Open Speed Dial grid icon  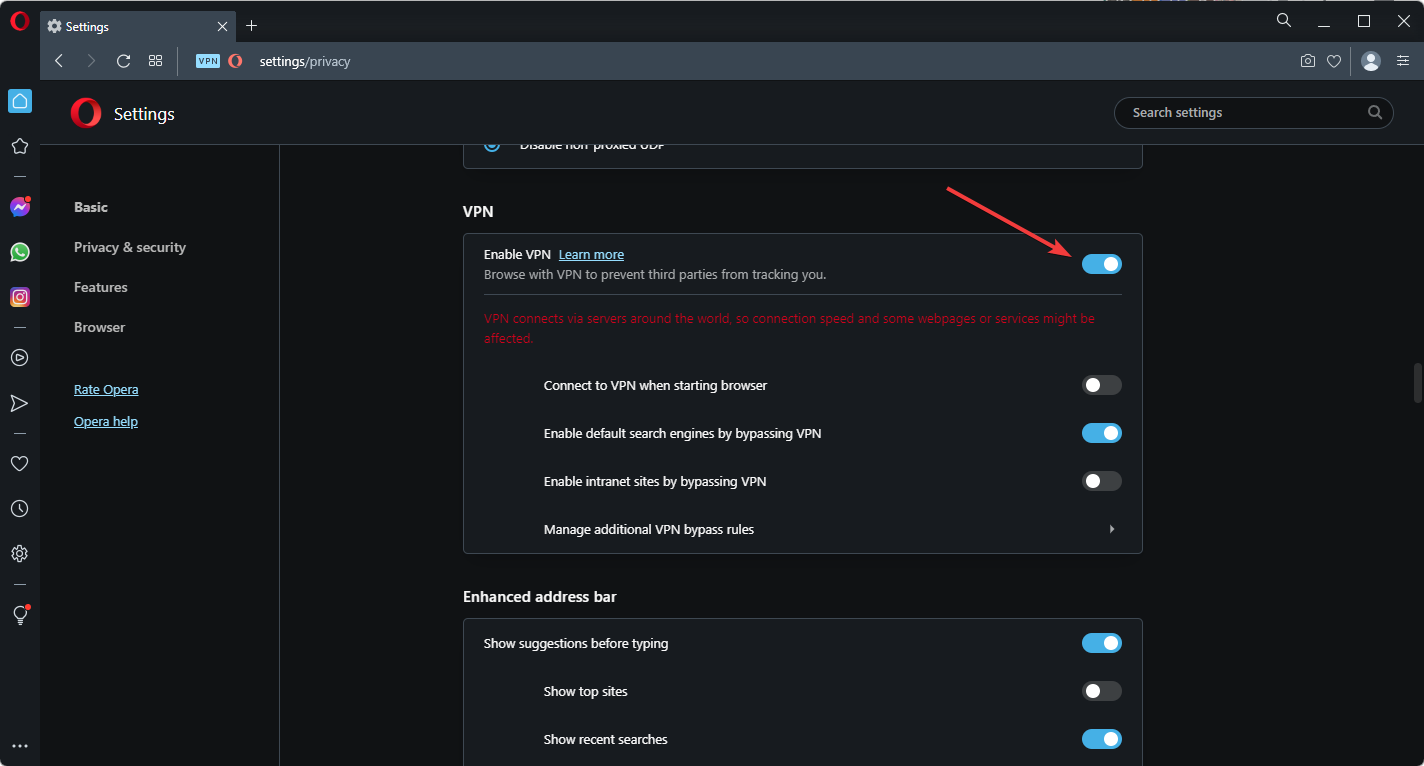pyautogui.click(x=155, y=61)
